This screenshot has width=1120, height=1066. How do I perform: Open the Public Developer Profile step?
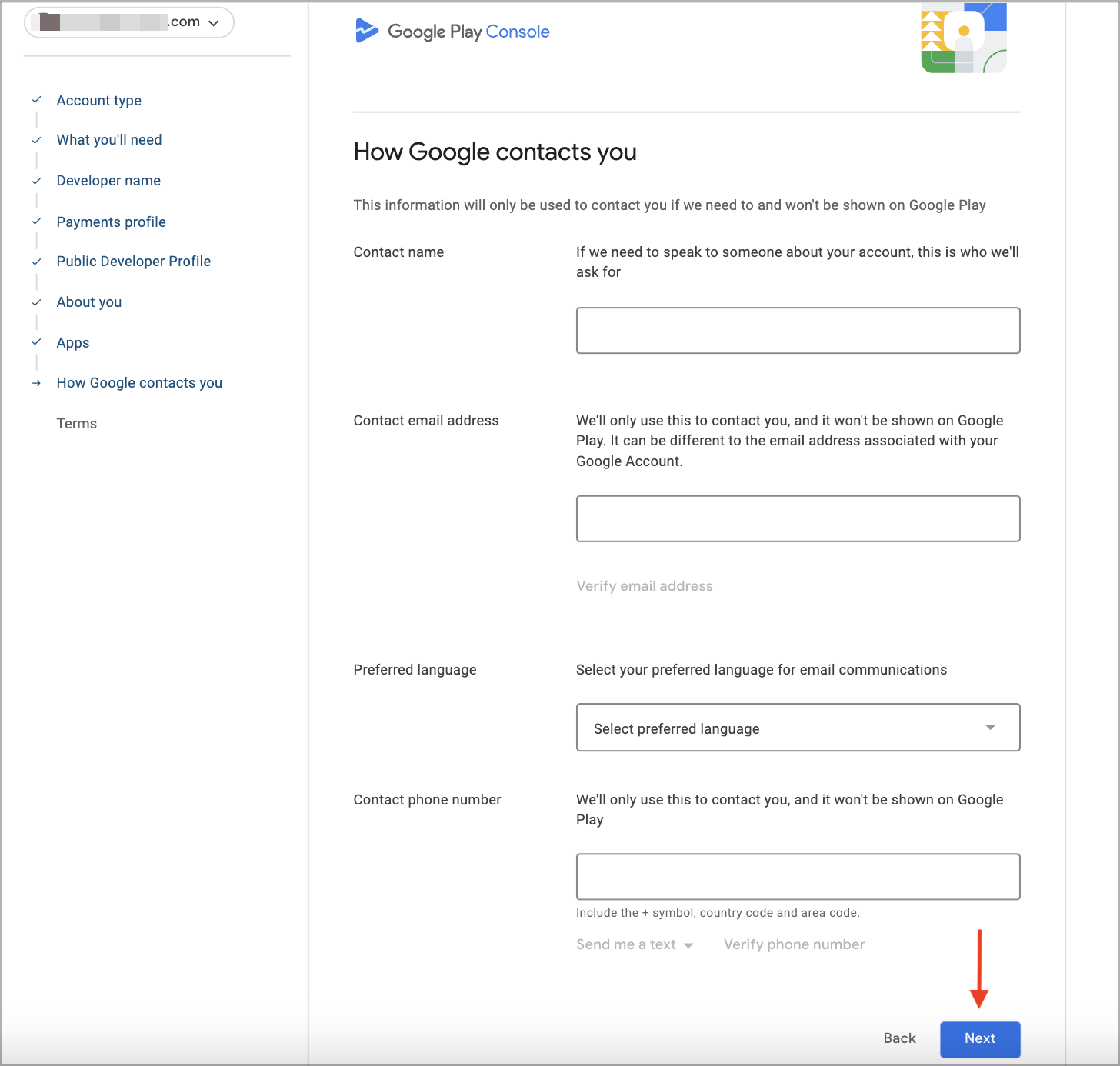134,262
